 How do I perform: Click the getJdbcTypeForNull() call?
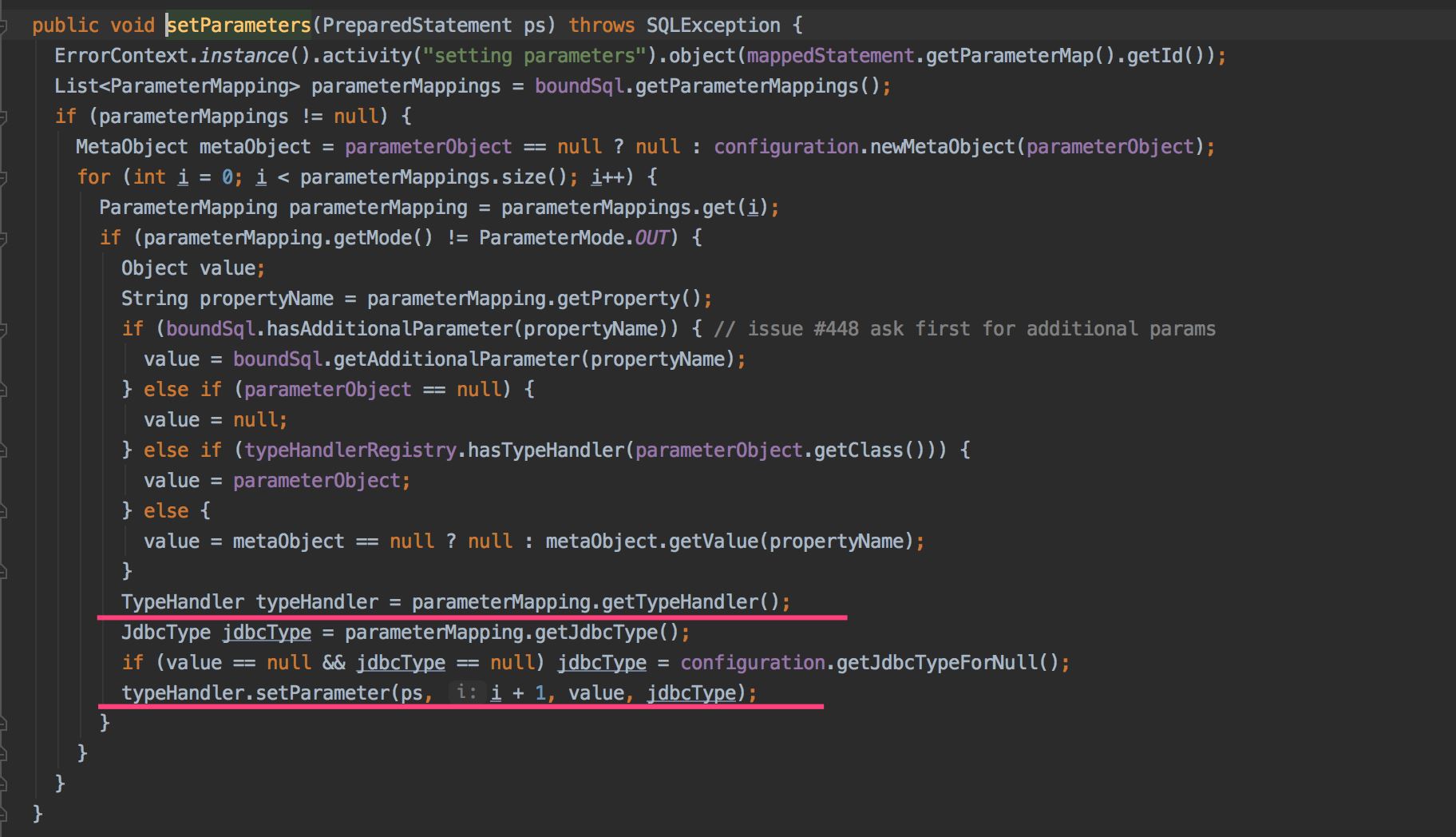[x=947, y=663]
